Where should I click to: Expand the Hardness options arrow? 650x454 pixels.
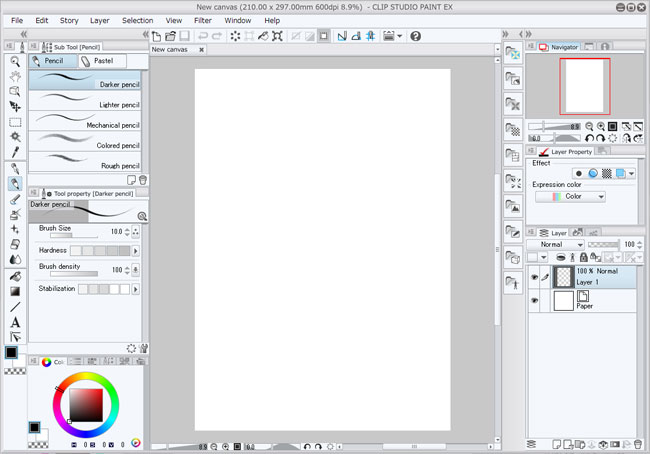[x=136, y=251]
